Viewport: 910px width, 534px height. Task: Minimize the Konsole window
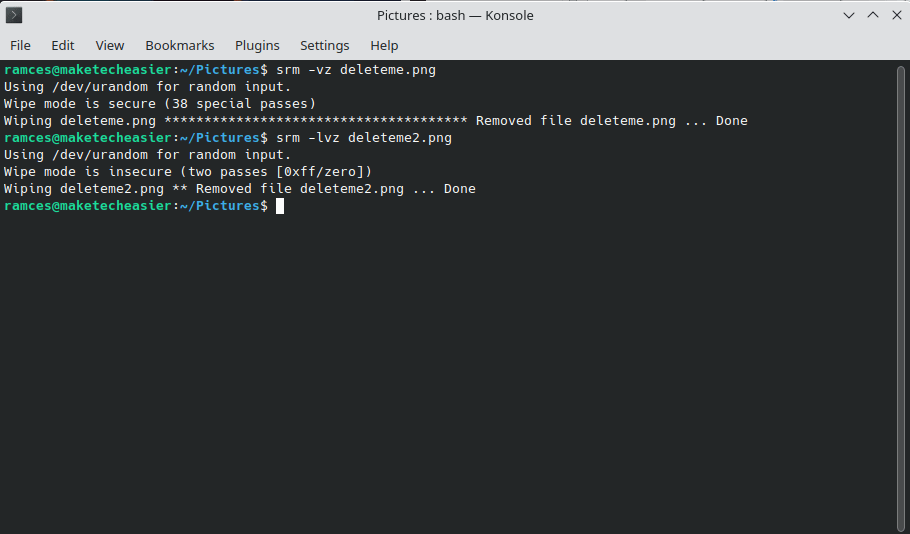pyautogui.click(x=848, y=15)
